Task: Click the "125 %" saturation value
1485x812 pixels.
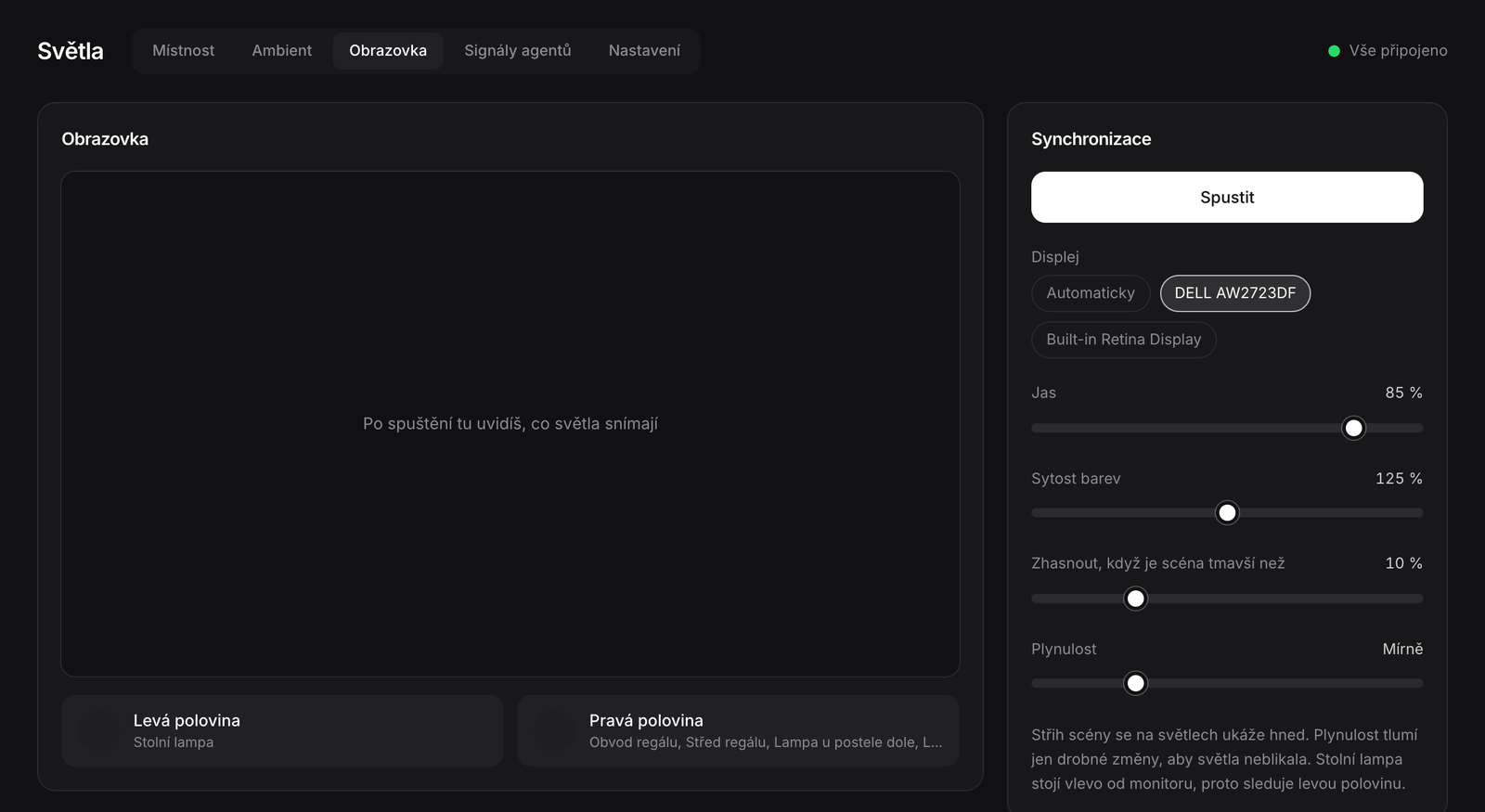Action: 1399,479
